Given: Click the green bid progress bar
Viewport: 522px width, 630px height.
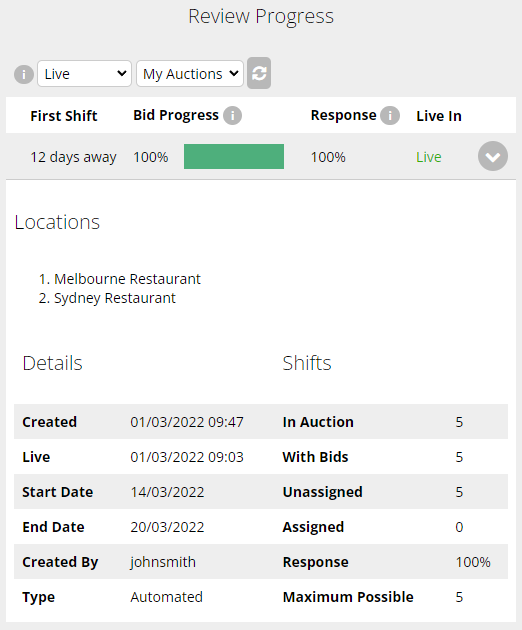Looking at the screenshot, I should pos(234,156).
